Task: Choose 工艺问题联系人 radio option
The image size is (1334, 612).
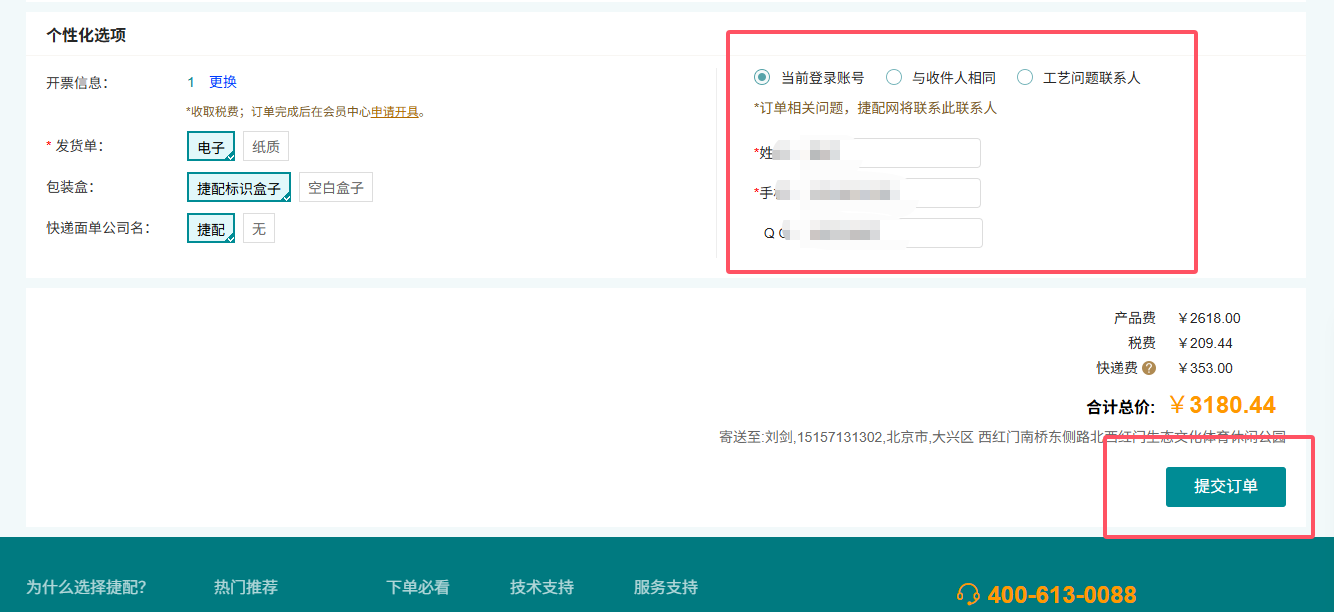Action: (x=1025, y=77)
